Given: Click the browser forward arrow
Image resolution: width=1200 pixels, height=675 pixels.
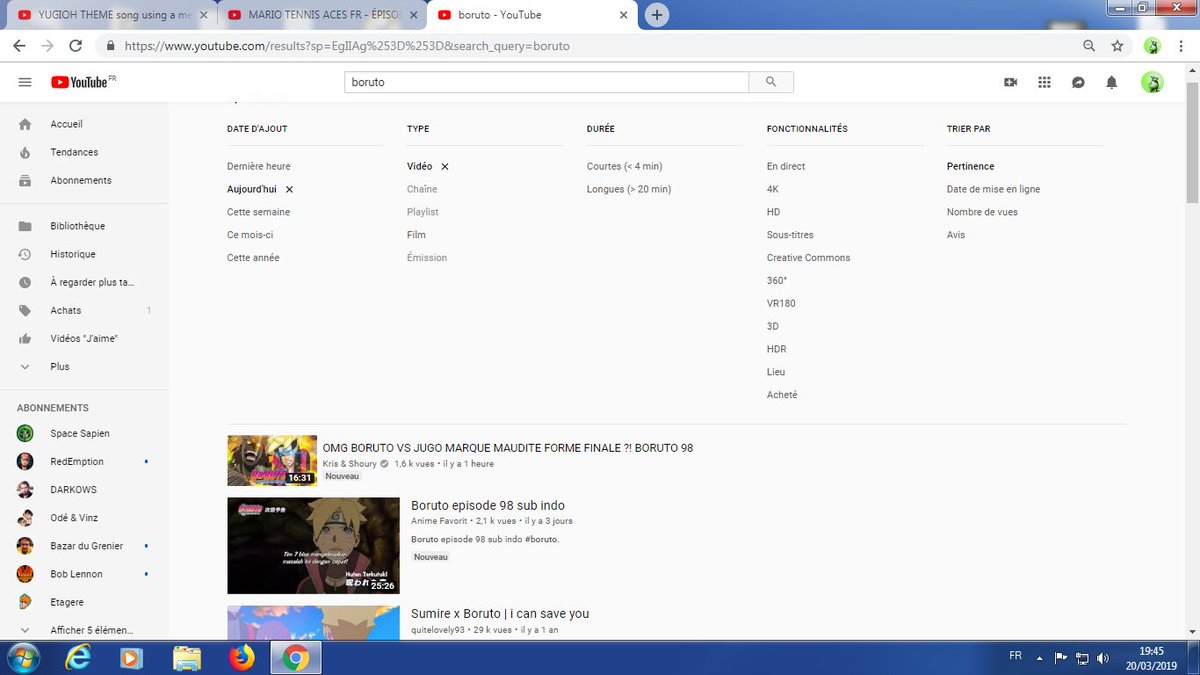Looking at the screenshot, I should click(x=47, y=46).
